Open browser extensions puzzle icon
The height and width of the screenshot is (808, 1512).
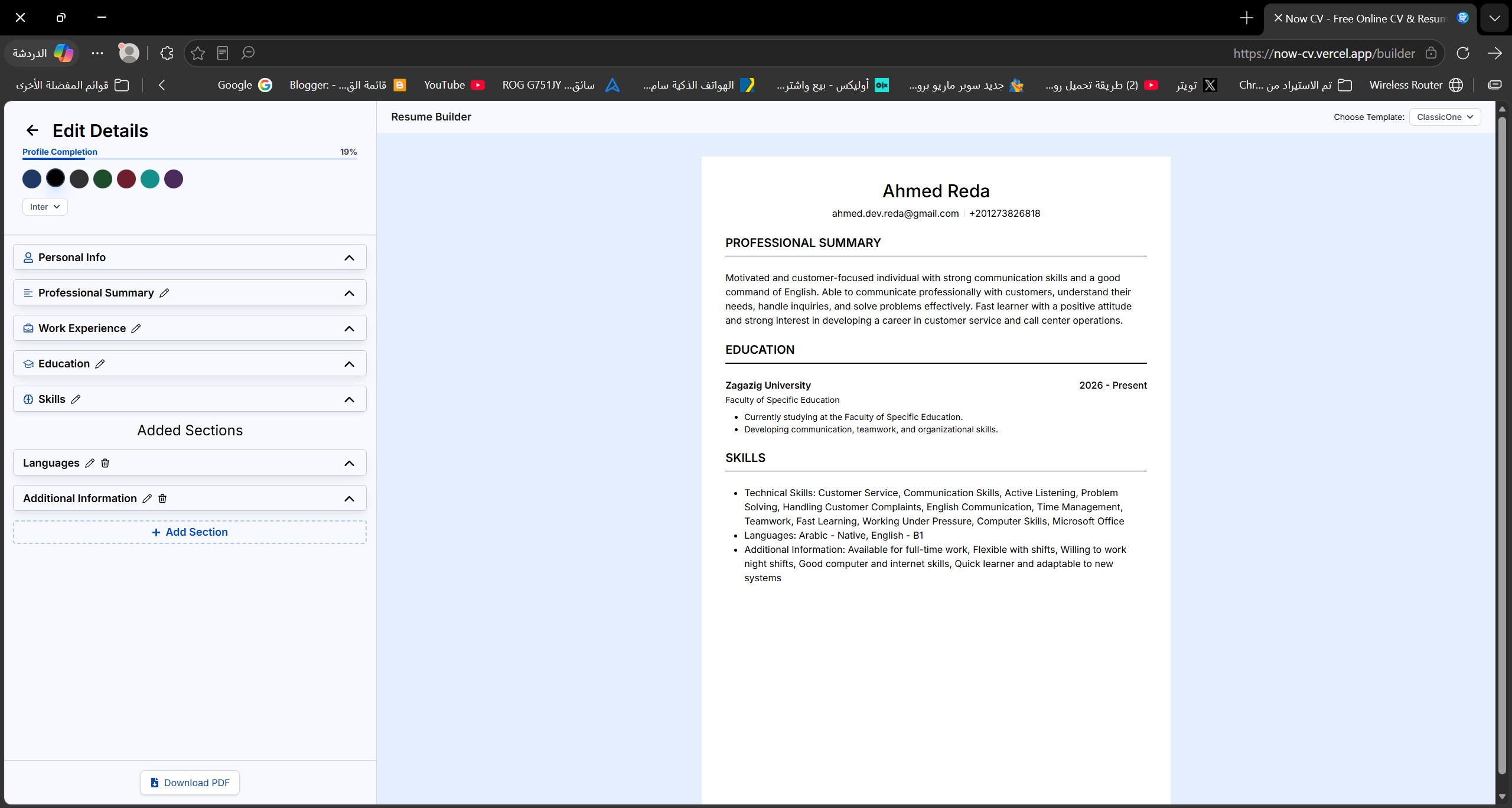tap(167, 53)
